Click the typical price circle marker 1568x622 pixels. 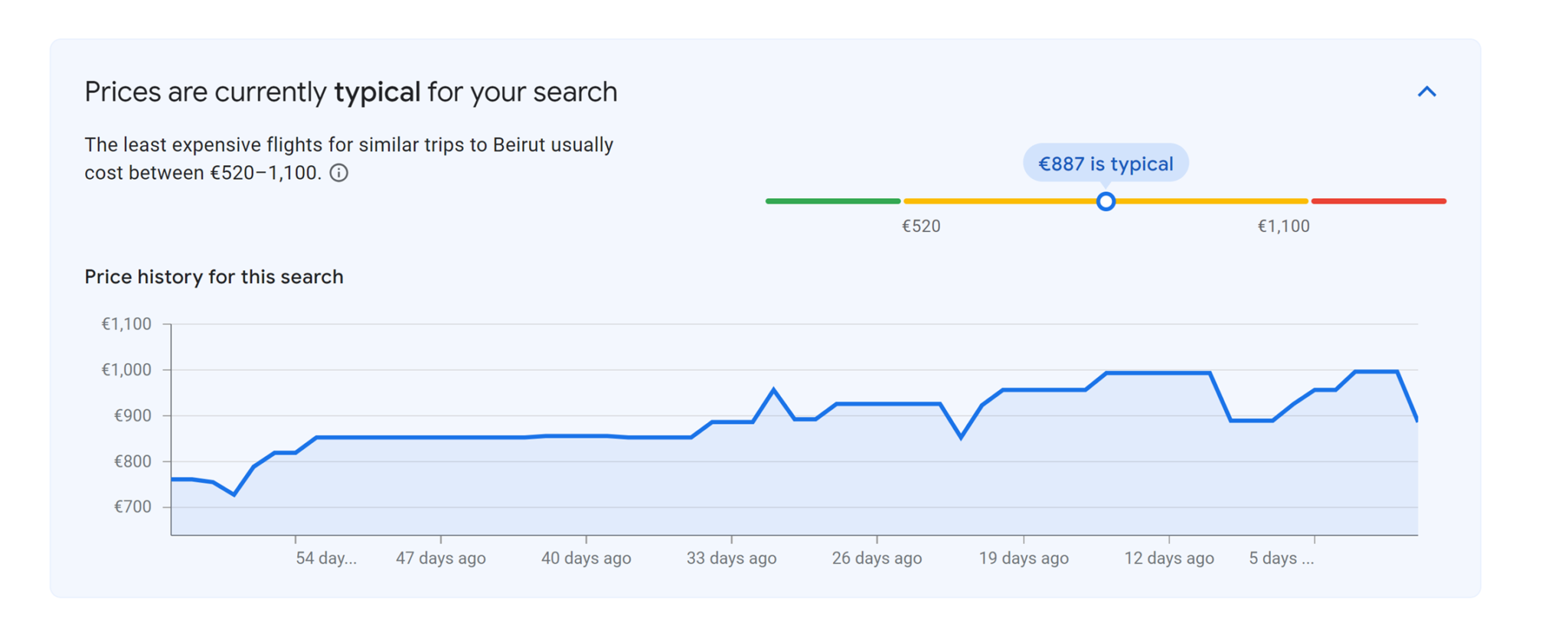1105,201
